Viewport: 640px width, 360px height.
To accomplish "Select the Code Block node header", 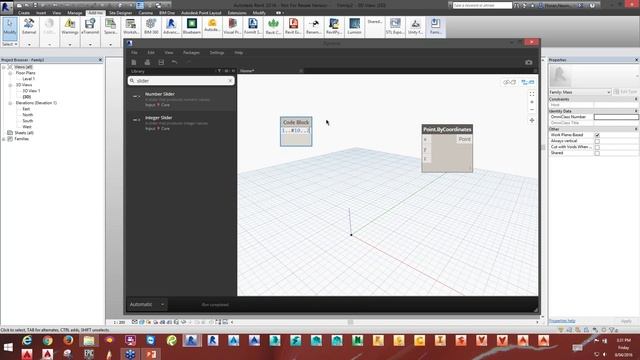I will pyautogui.click(x=296, y=122).
